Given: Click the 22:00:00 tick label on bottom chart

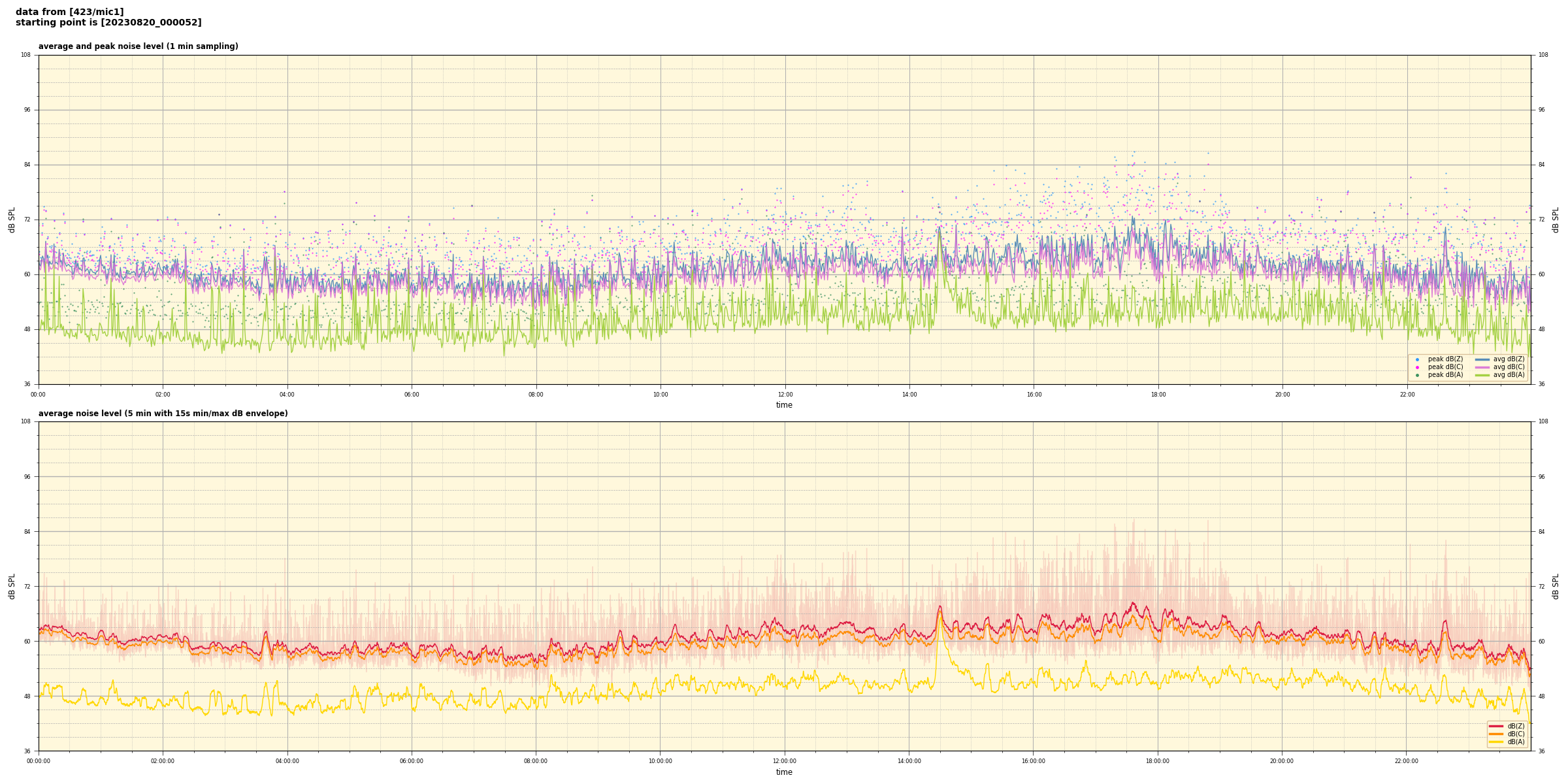Looking at the screenshot, I should [x=1407, y=761].
